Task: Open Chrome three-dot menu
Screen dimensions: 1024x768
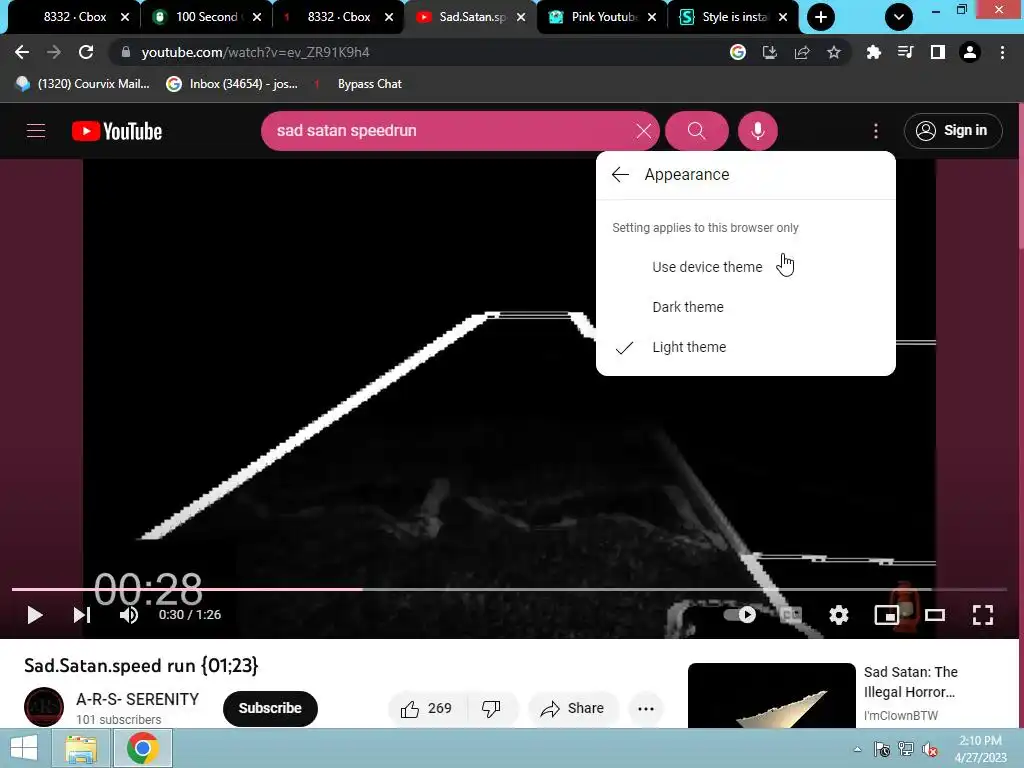Action: [x=1002, y=52]
